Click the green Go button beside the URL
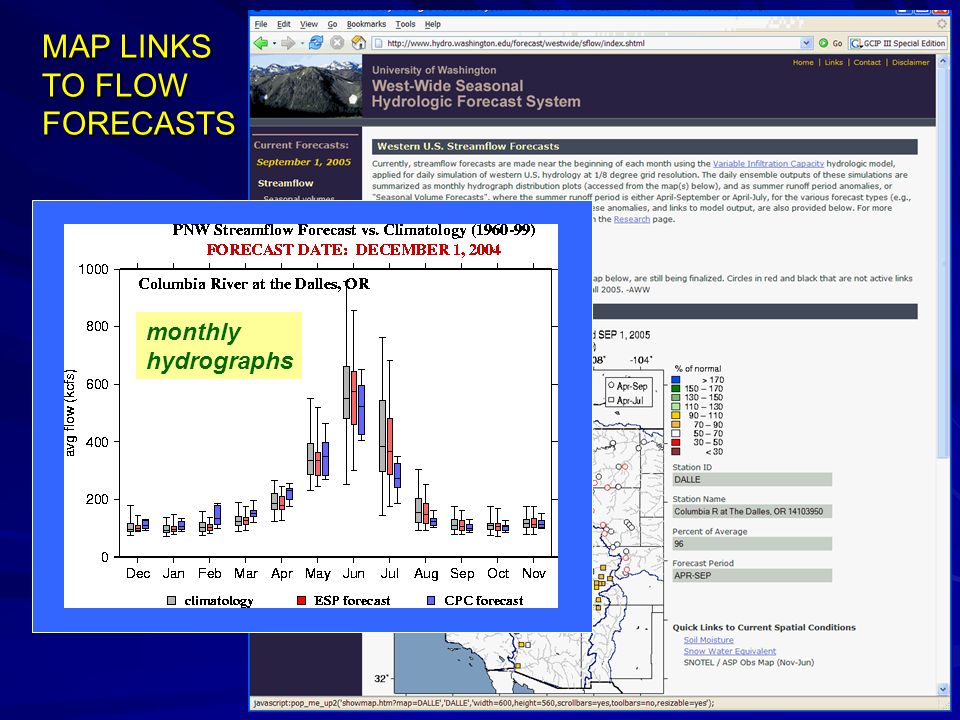The image size is (960, 720). tap(831, 43)
